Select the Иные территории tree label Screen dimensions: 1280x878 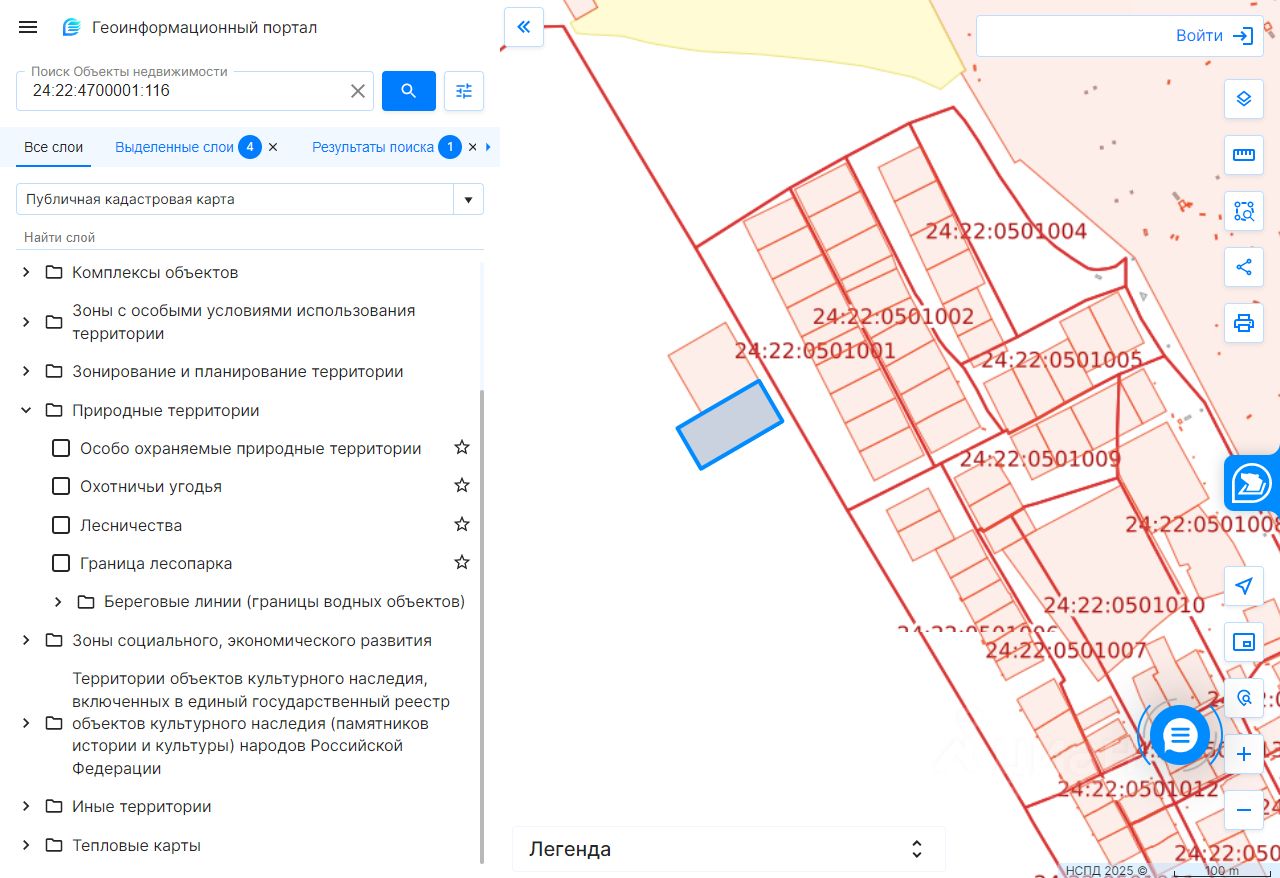point(141,806)
